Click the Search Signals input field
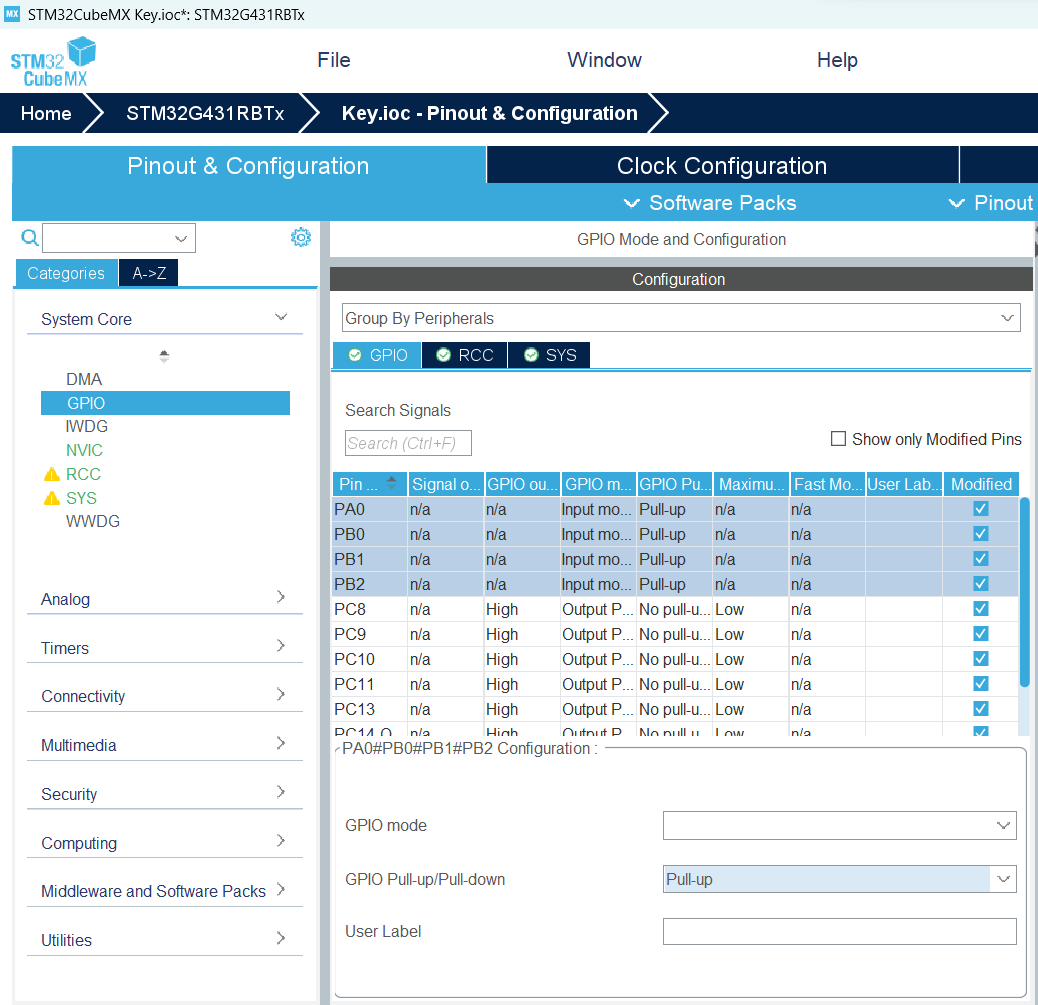This screenshot has width=1038, height=1005. tap(408, 443)
